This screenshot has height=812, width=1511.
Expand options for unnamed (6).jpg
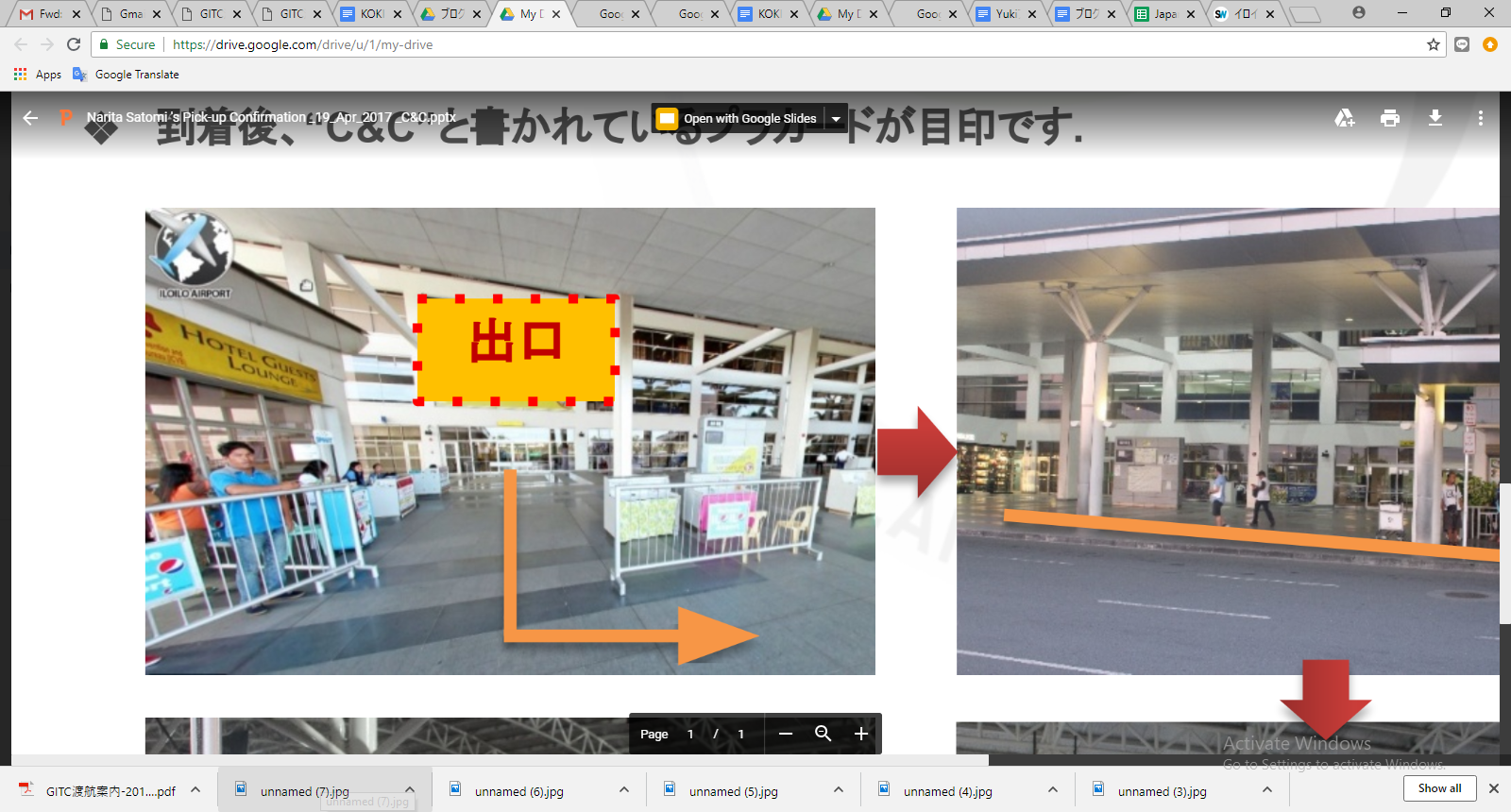click(624, 789)
